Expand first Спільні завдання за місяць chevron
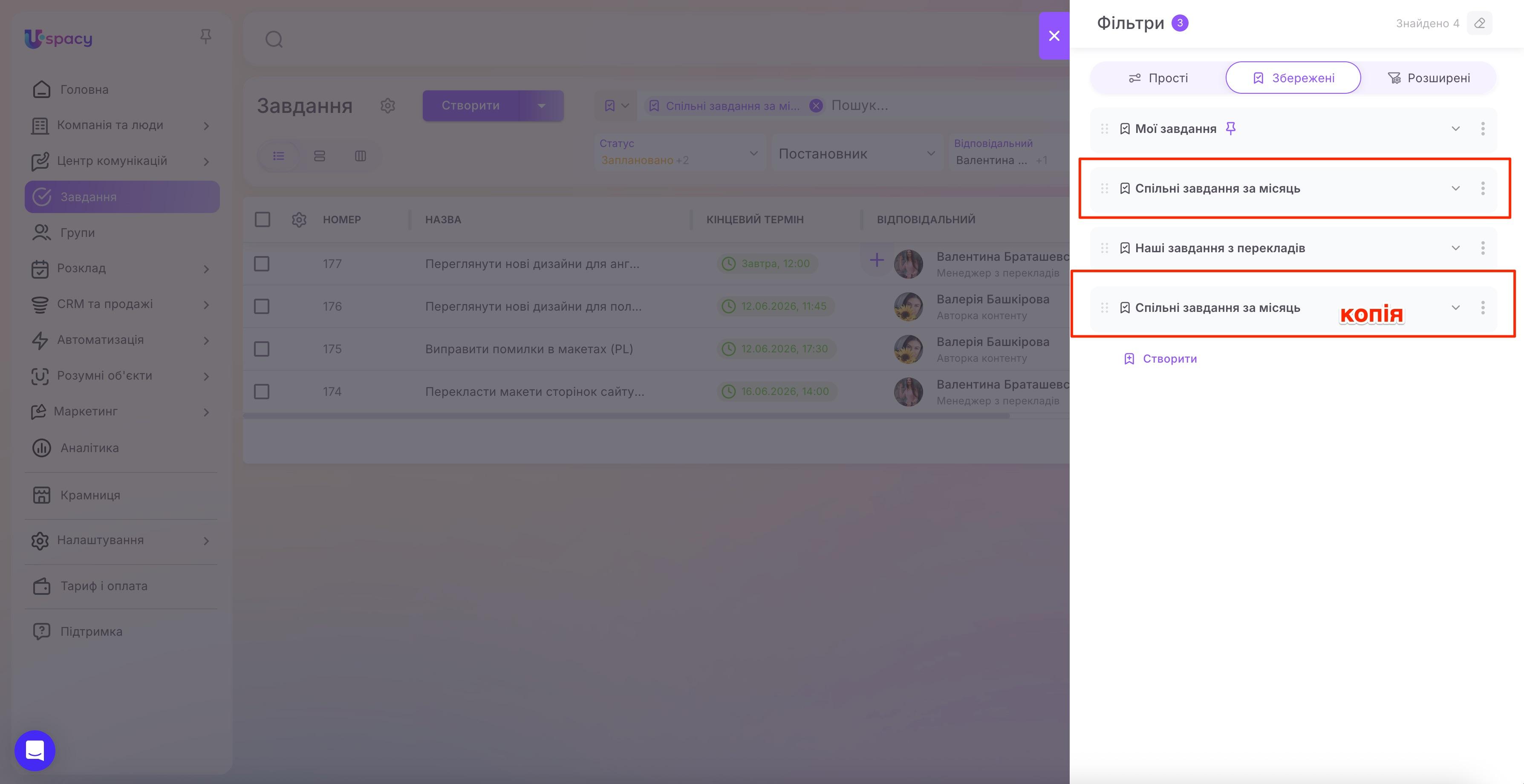Viewport: 1524px width, 784px height. 1455,188
